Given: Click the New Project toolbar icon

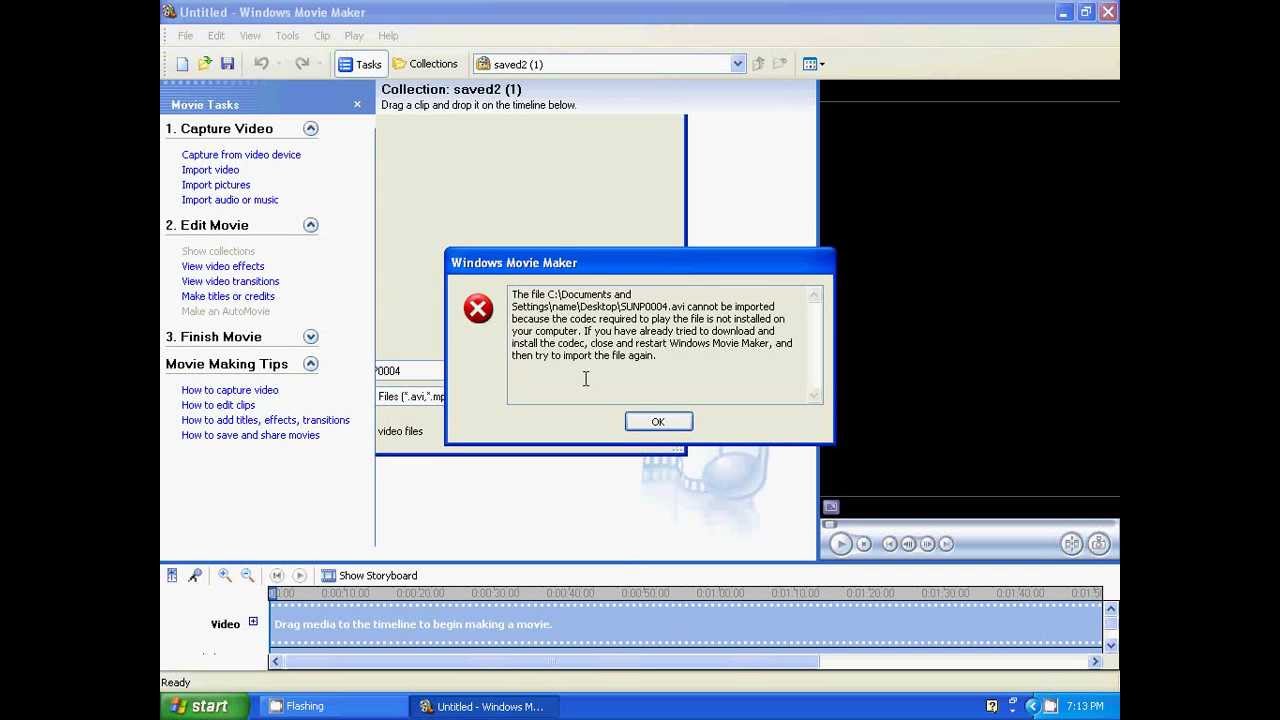Looking at the screenshot, I should (182, 64).
